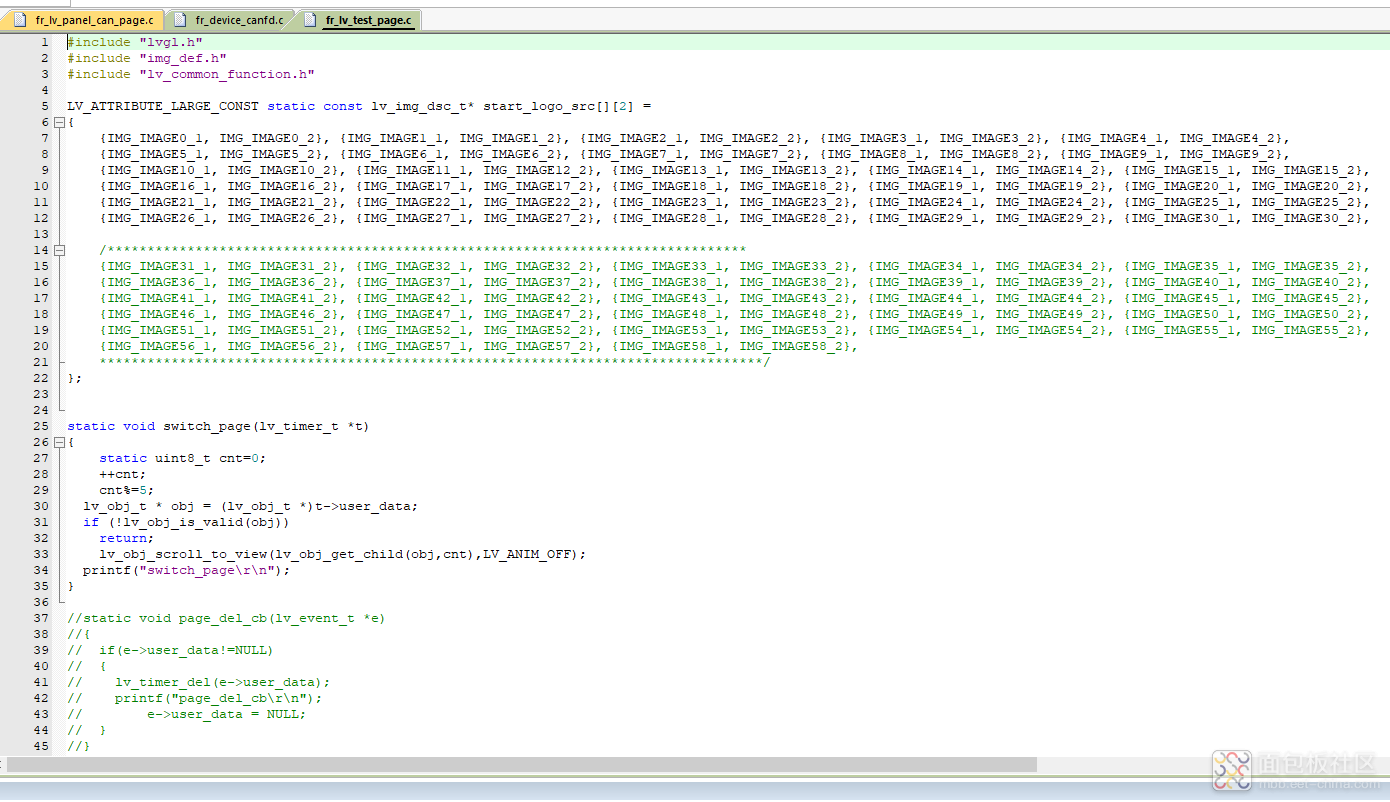
Task: Click the cnt%=5; statement
Action: click(x=127, y=490)
